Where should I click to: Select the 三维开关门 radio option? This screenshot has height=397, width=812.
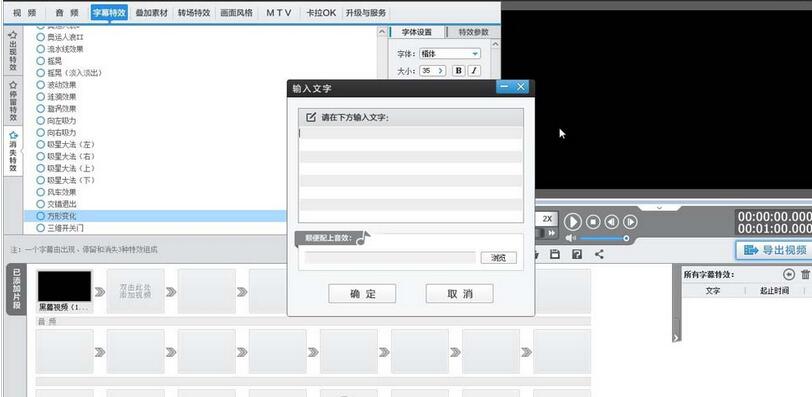click(x=40, y=228)
